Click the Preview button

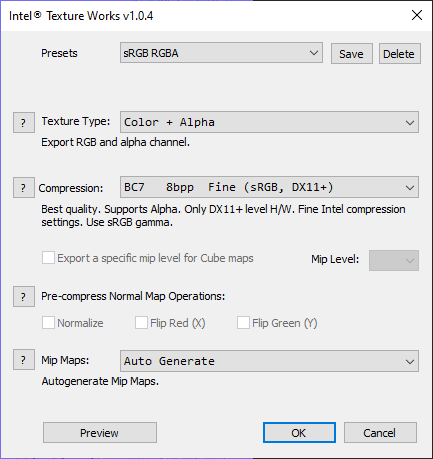tap(100, 433)
